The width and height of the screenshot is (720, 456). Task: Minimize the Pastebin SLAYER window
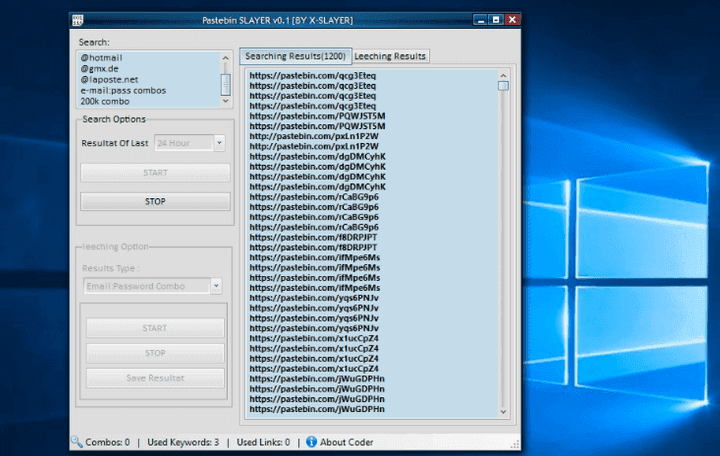tap(480, 20)
